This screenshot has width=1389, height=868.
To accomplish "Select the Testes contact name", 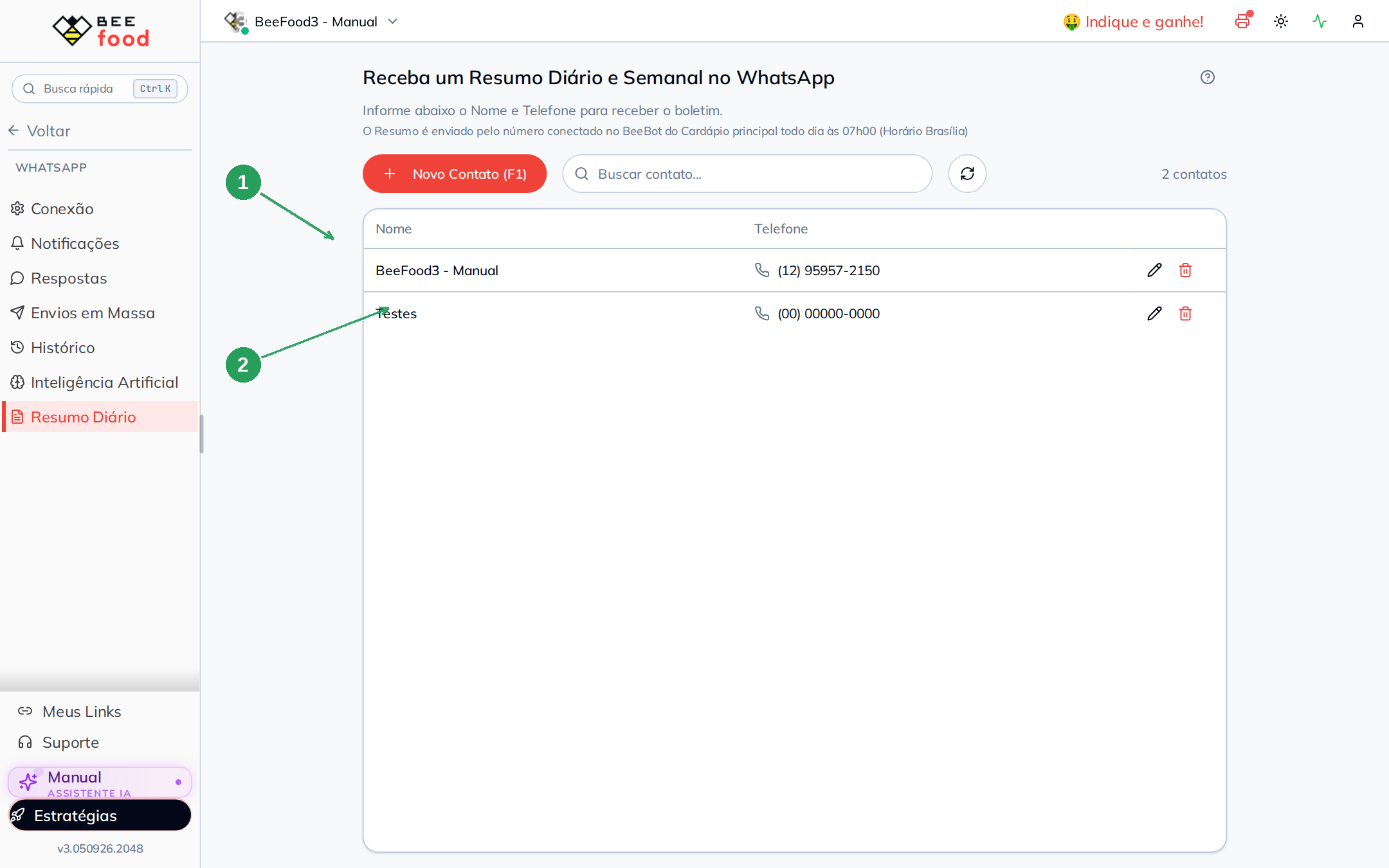I will point(396,313).
